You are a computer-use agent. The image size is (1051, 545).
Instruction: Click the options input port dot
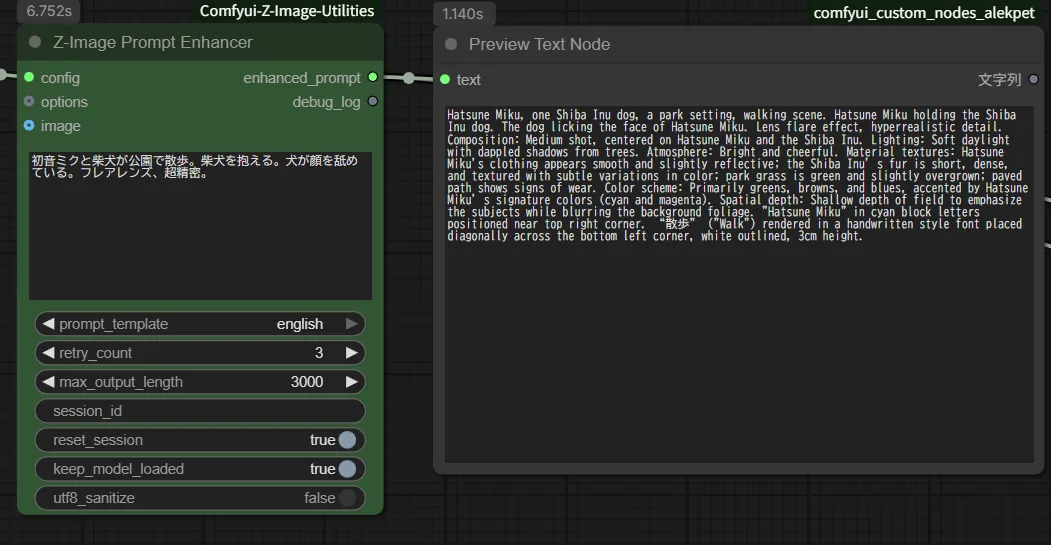pyautogui.click(x=29, y=102)
